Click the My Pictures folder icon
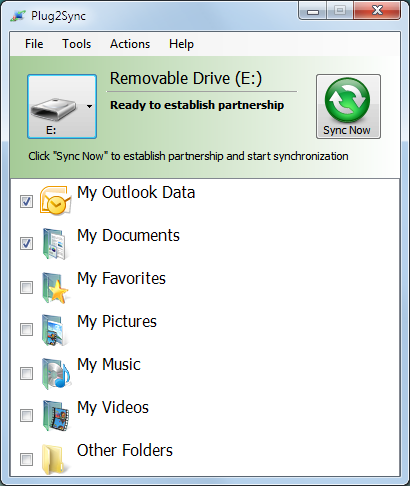The width and height of the screenshot is (410, 486). pos(55,330)
